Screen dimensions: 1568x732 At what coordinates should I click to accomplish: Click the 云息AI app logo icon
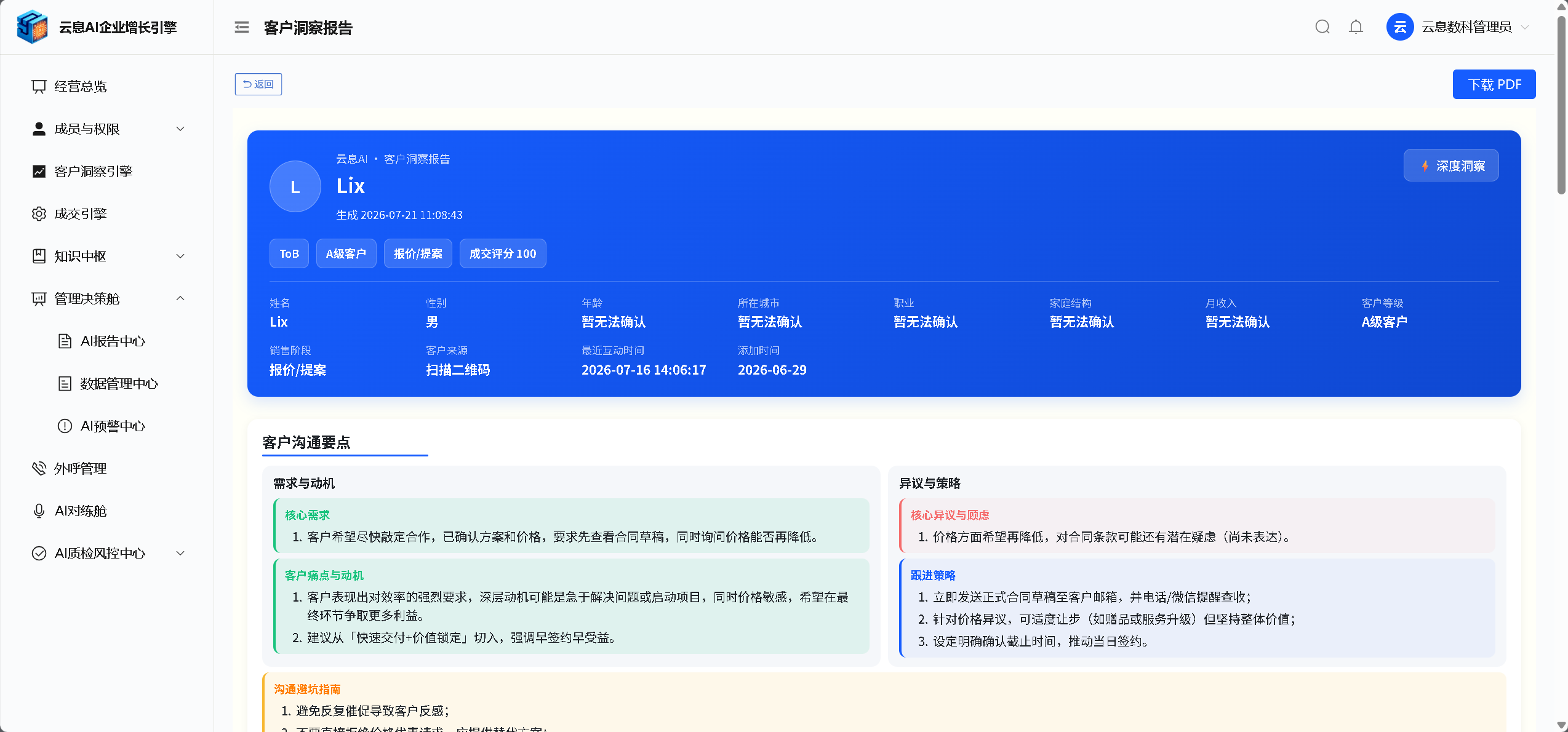pyautogui.click(x=32, y=27)
